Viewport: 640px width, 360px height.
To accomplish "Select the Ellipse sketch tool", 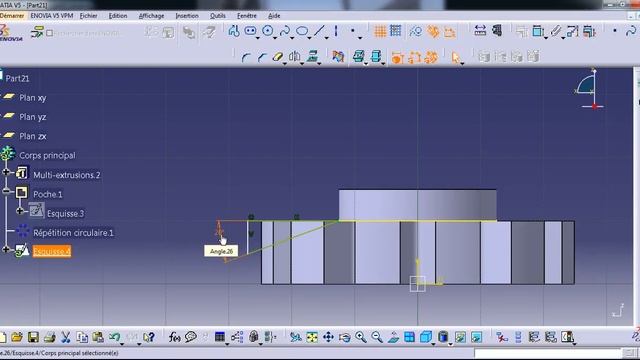I will point(302,31).
